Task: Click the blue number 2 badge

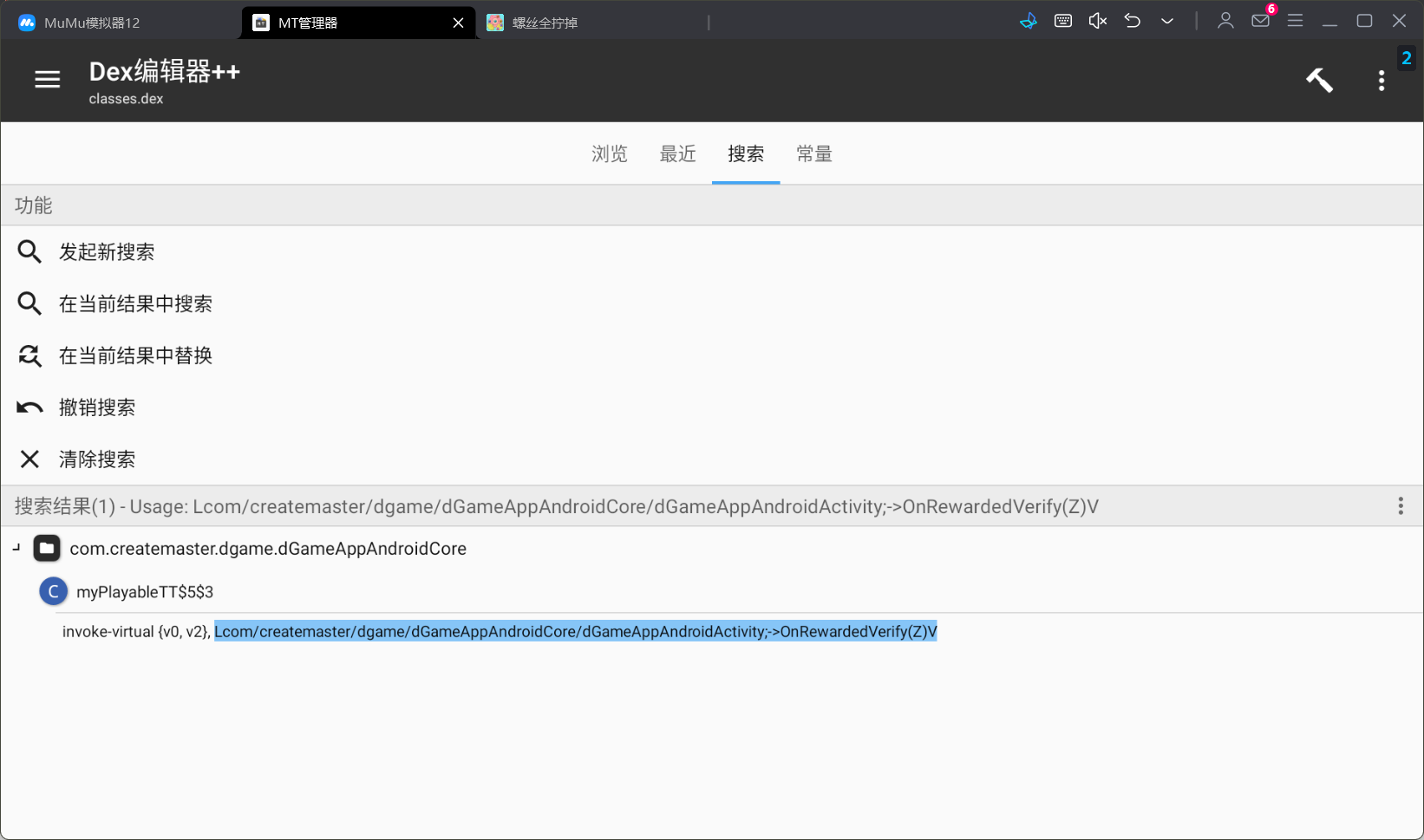Action: coord(1406,58)
